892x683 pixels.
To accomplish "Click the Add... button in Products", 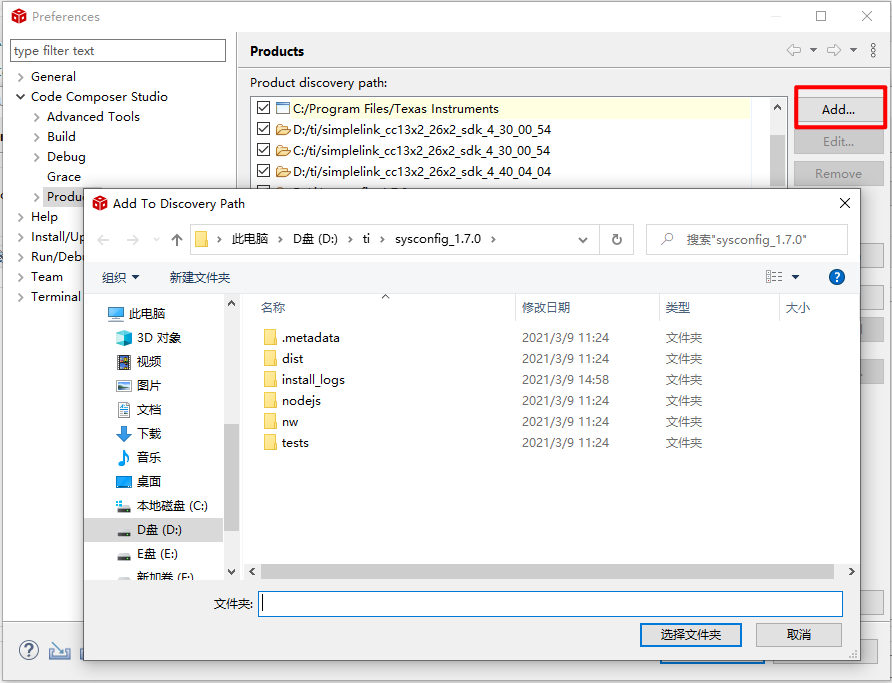I will (838, 109).
